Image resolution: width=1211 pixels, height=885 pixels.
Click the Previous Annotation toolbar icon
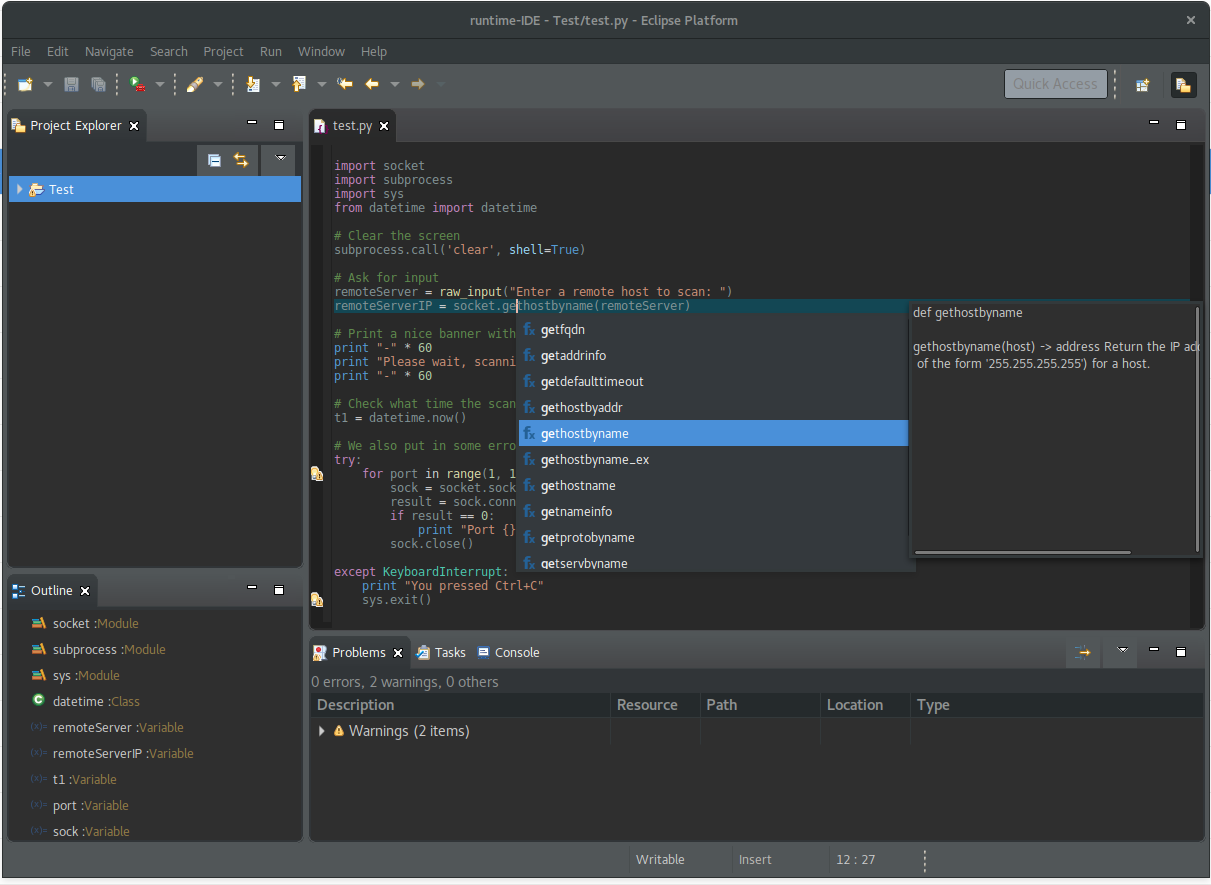(x=300, y=85)
